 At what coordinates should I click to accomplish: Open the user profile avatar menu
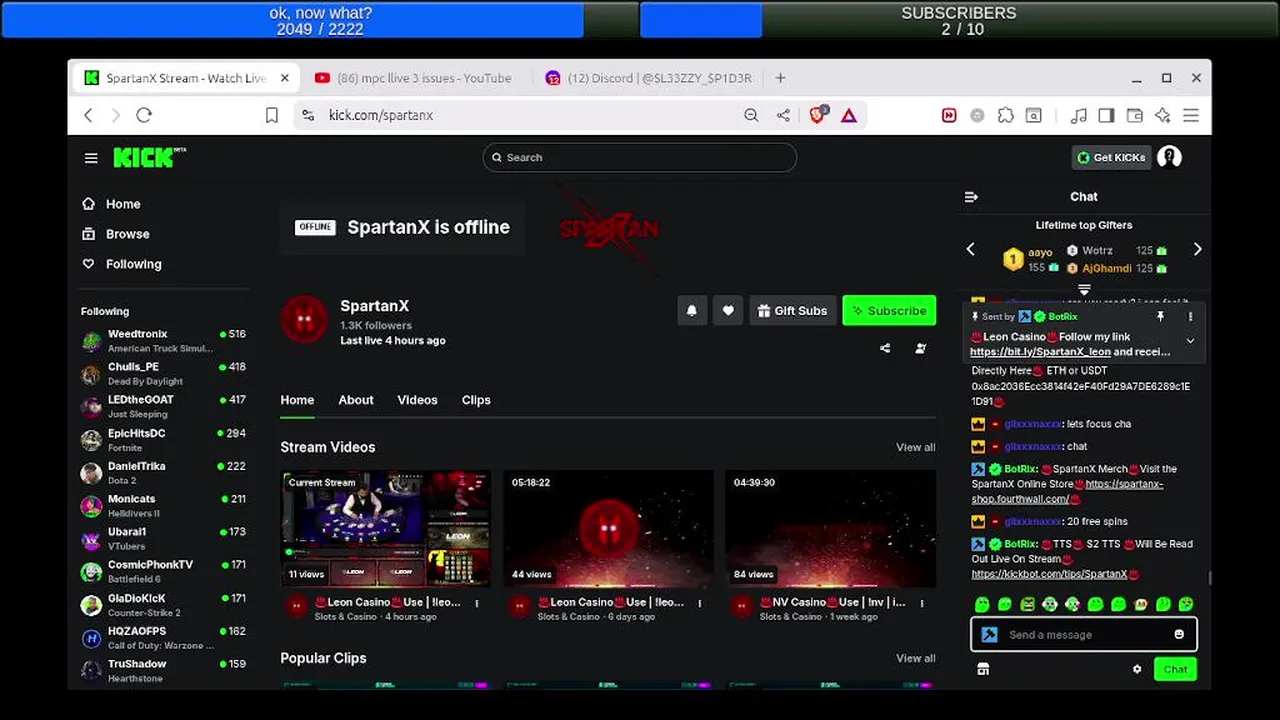(x=1169, y=157)
